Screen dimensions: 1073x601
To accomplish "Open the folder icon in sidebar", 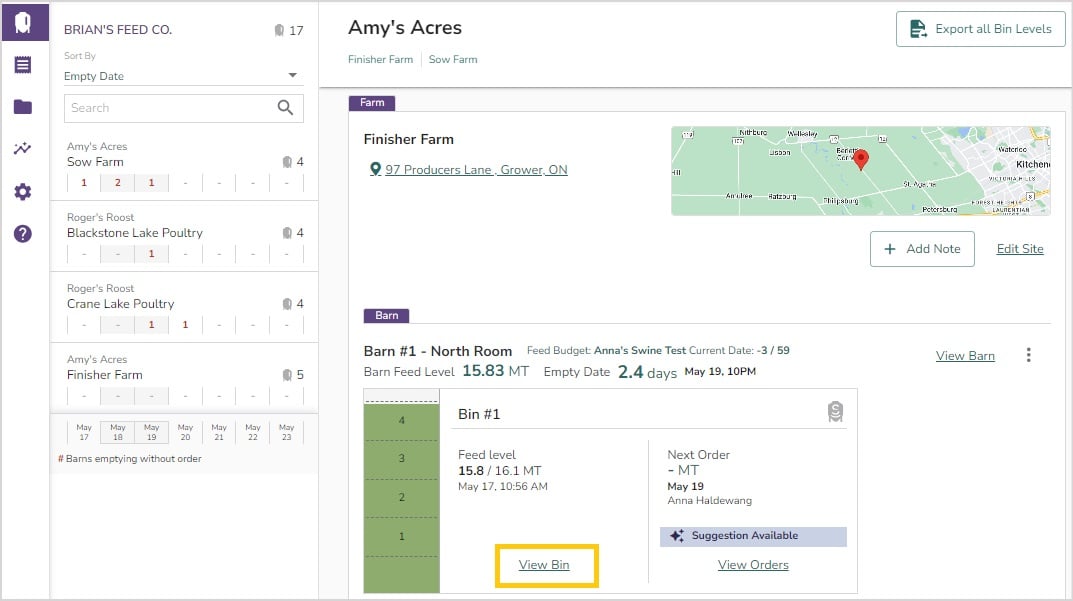I will 23,107.
